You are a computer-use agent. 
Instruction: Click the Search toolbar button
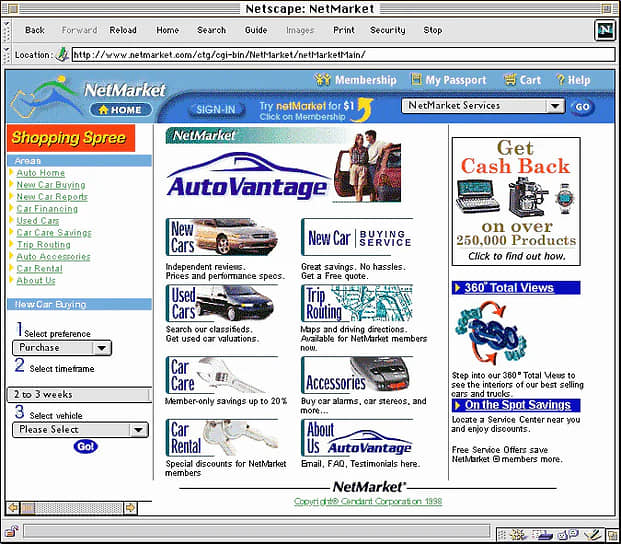click(211, 30)
